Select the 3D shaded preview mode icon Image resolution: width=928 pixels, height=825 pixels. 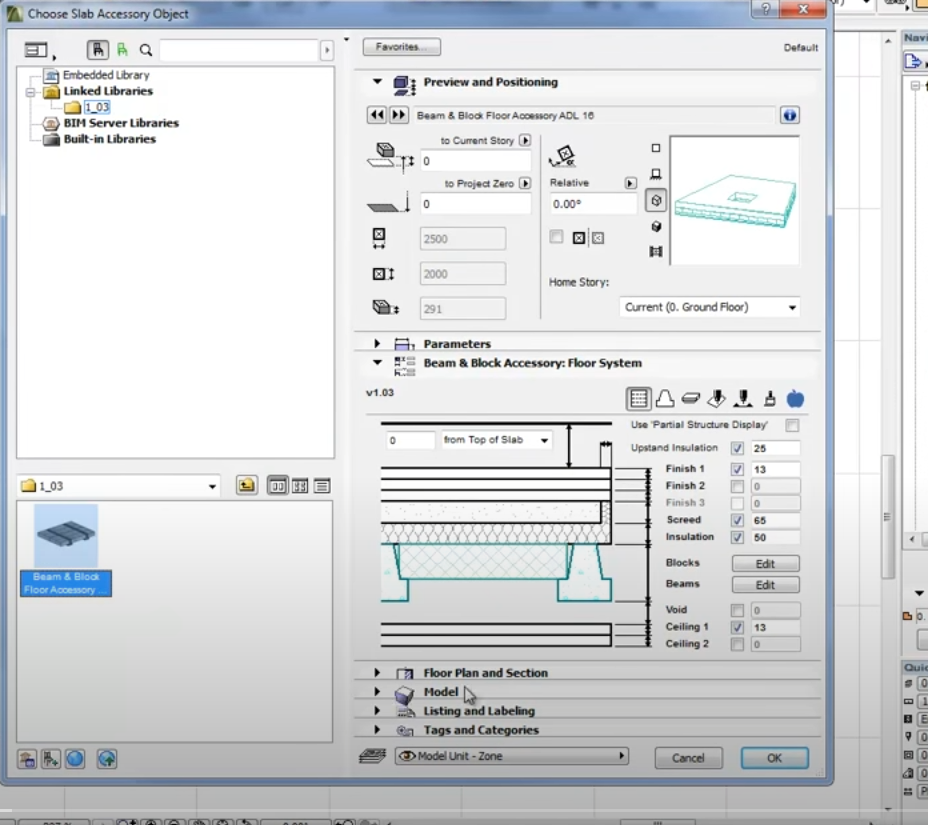[x=656, y=227]
